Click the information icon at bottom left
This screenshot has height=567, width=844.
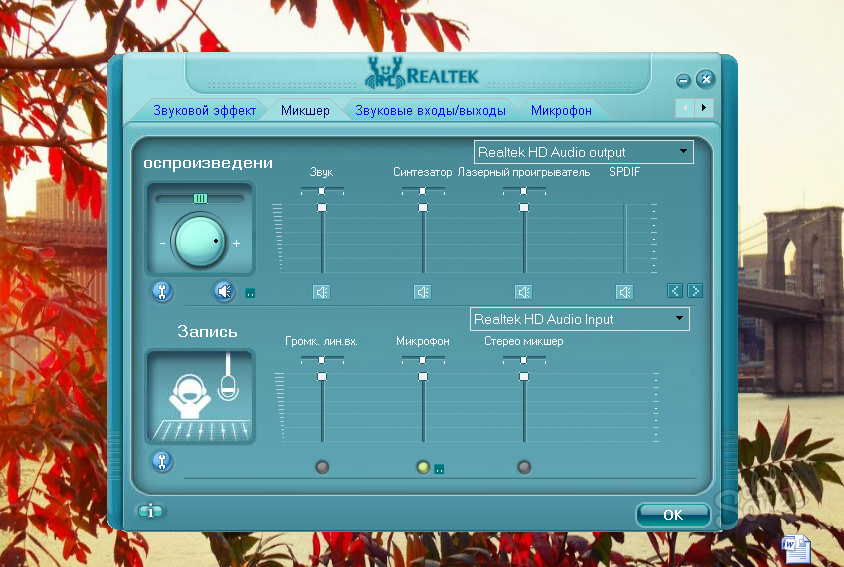click(x=150, y=511)
